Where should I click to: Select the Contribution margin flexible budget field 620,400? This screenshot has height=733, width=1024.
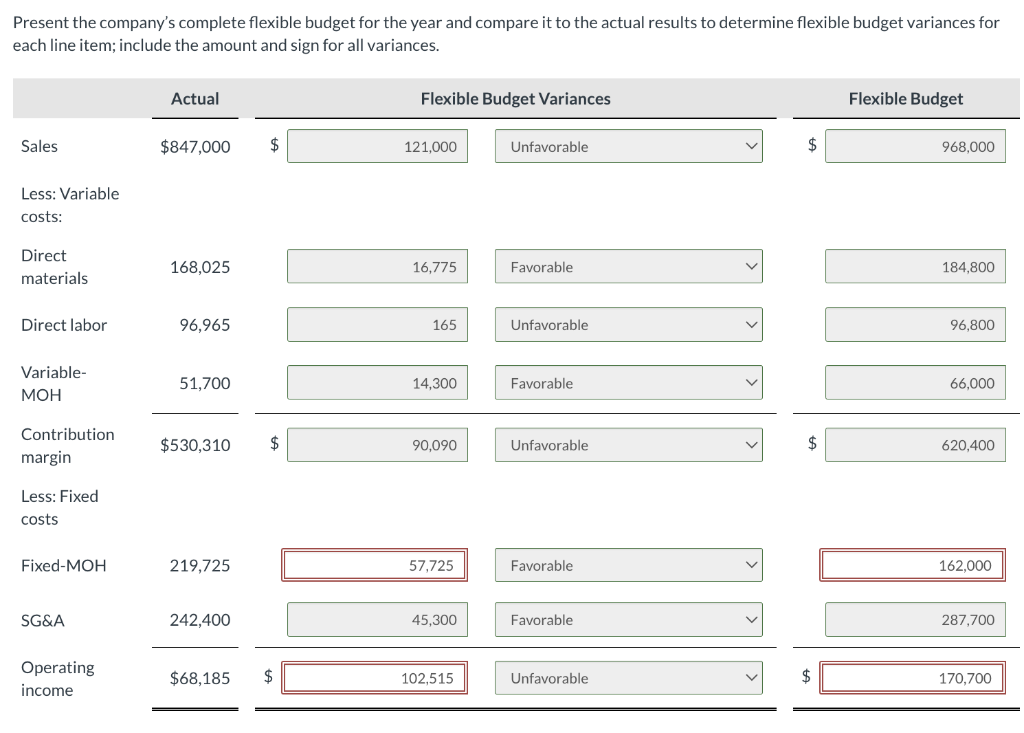(915, 445)
